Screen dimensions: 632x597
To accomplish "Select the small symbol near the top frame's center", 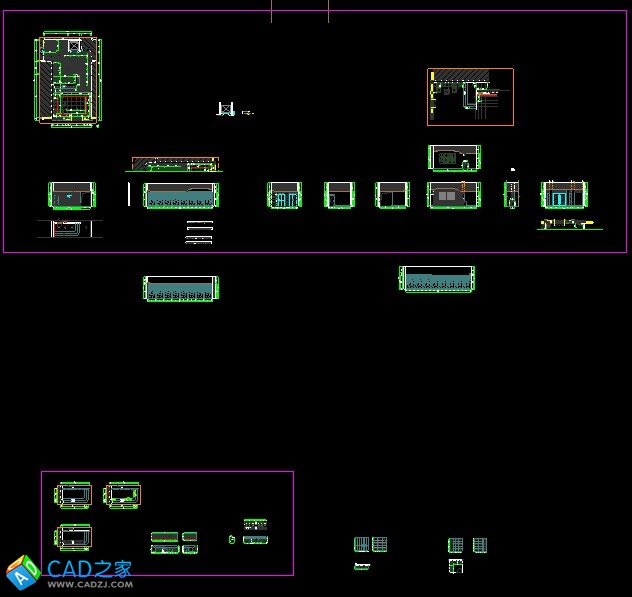I will [227, 110].
